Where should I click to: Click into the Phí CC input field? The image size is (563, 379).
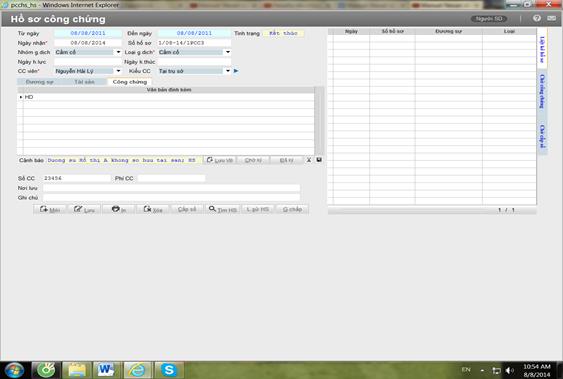pyautogui.click(x=171, y=178)
